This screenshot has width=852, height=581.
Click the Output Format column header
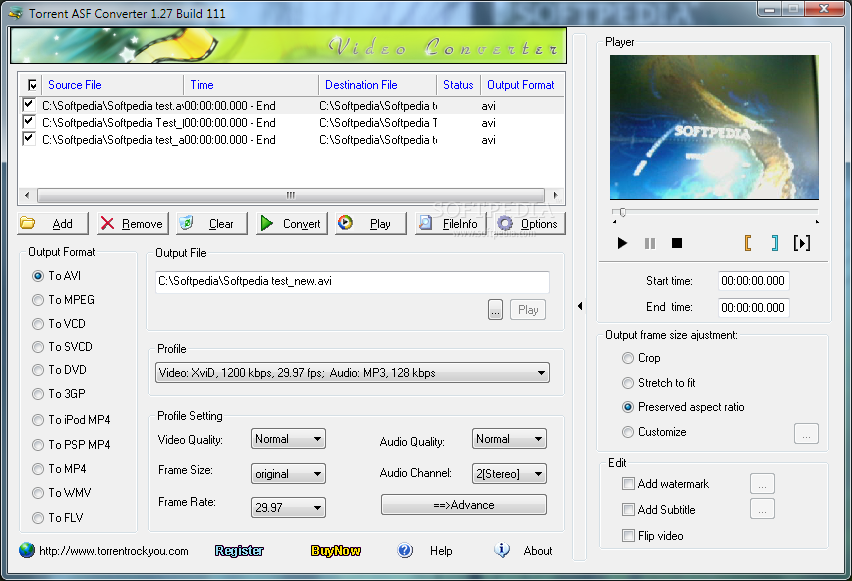(522, 85)
